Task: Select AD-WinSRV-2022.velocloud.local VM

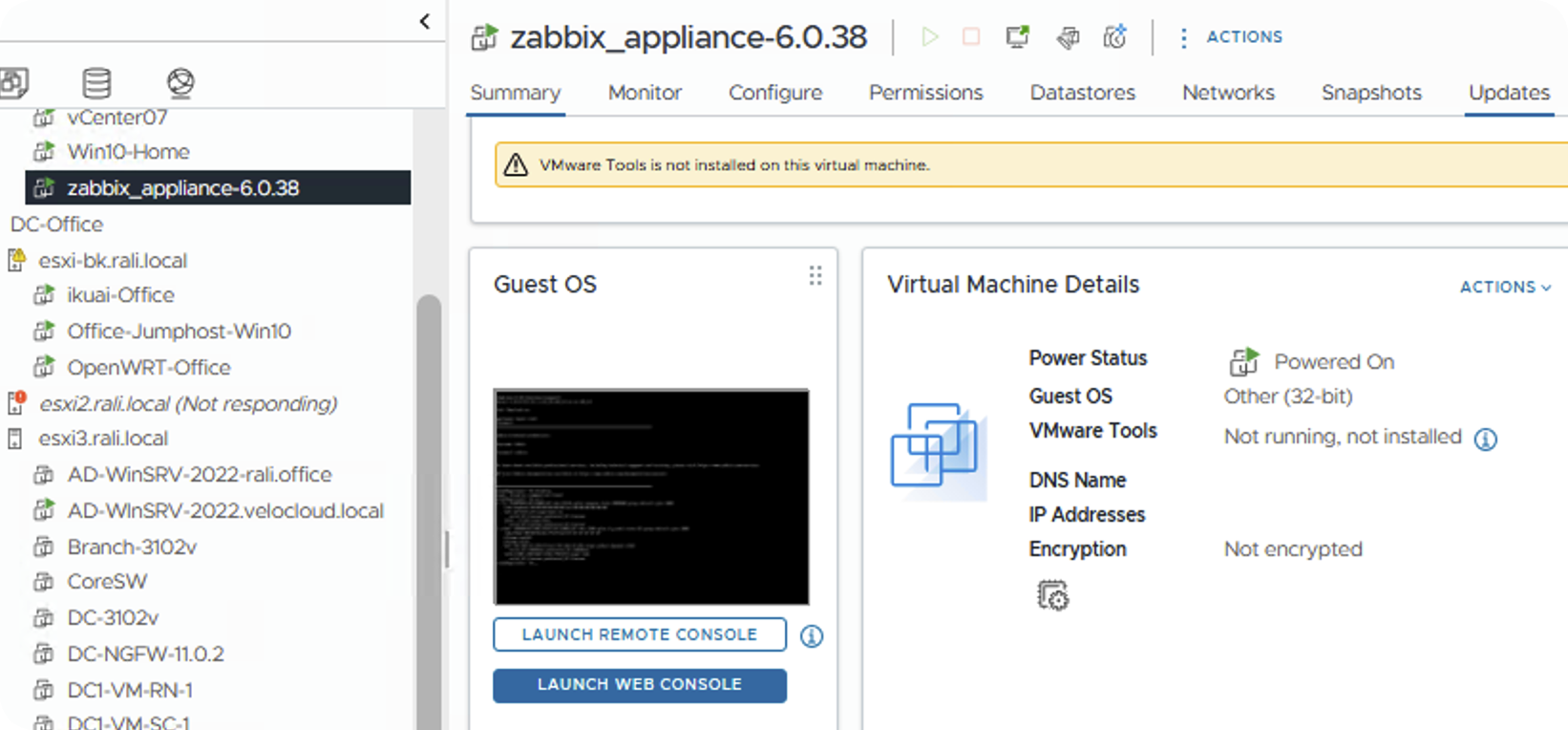Action: click(x=224, y=511)
